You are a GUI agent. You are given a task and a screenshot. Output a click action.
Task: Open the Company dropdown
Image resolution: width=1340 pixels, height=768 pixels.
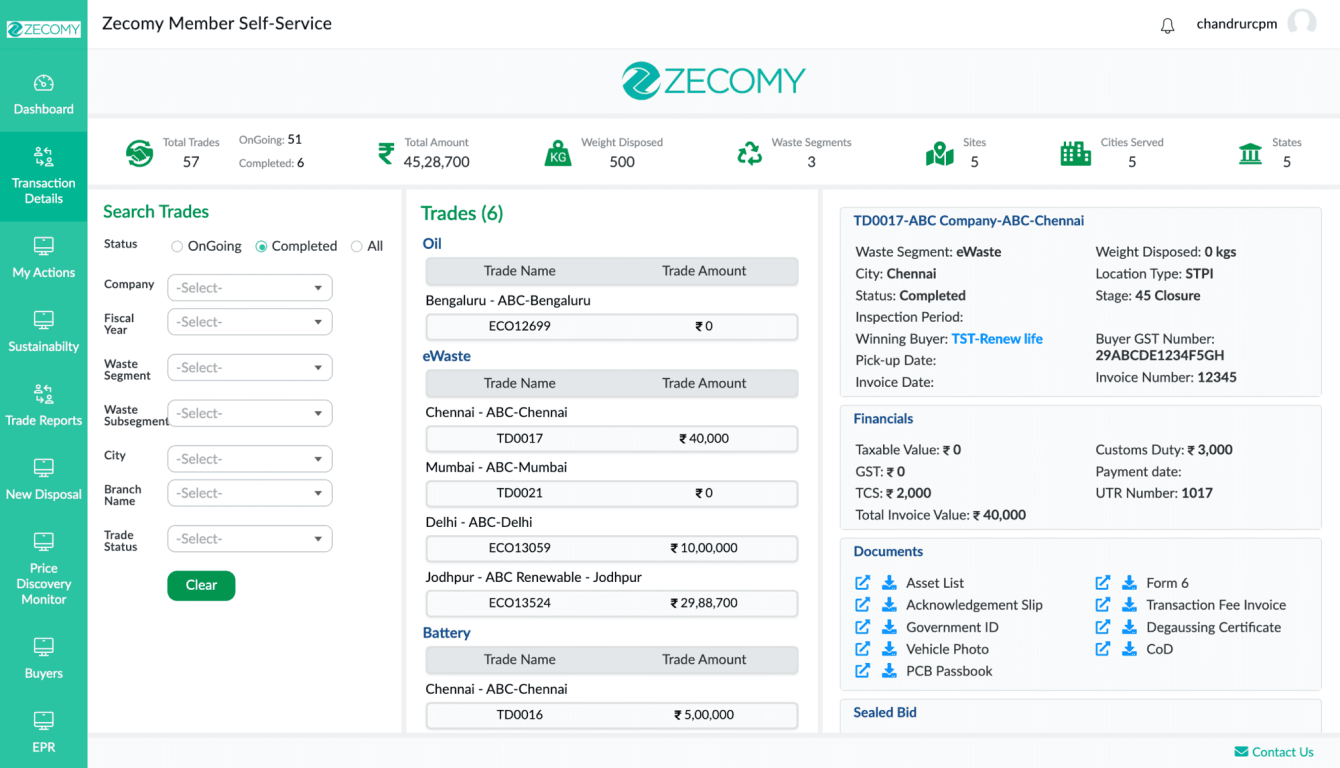point(249,287)
